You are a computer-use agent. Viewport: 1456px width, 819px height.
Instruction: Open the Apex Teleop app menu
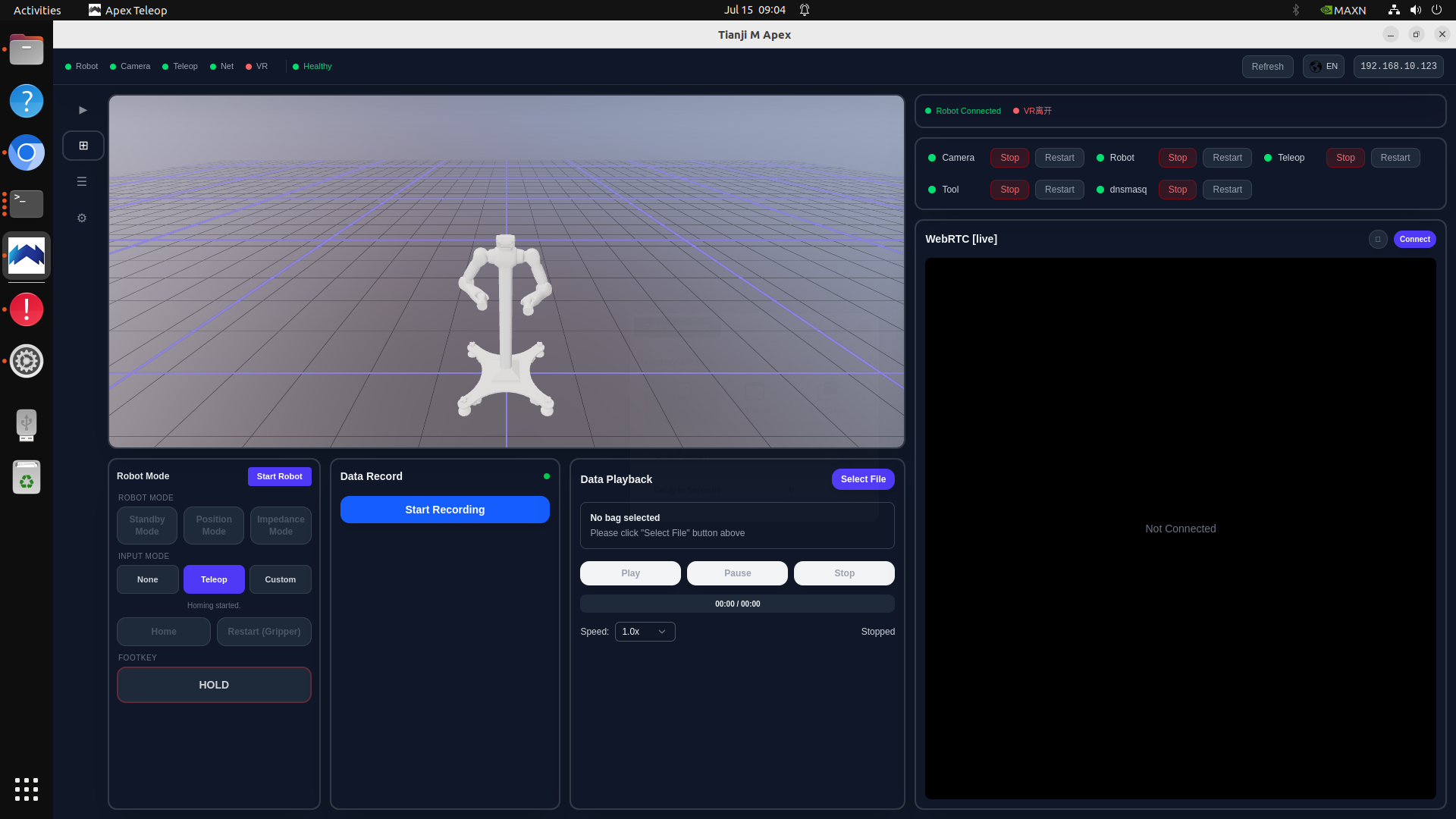point(127,10)
